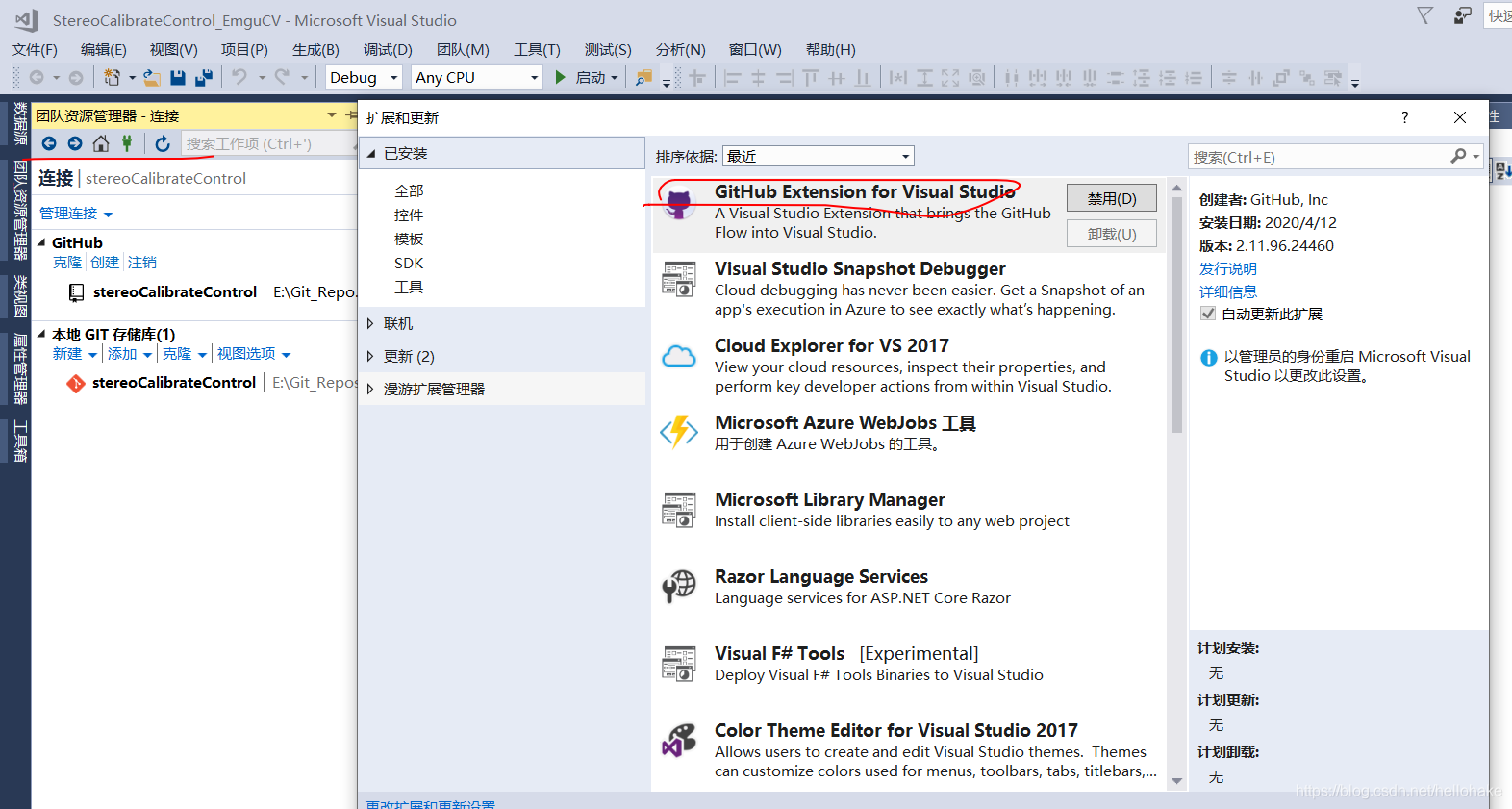The image size is (1512, 809).
Task: Click the Save All toolbar icon
Action: (204, 77)
